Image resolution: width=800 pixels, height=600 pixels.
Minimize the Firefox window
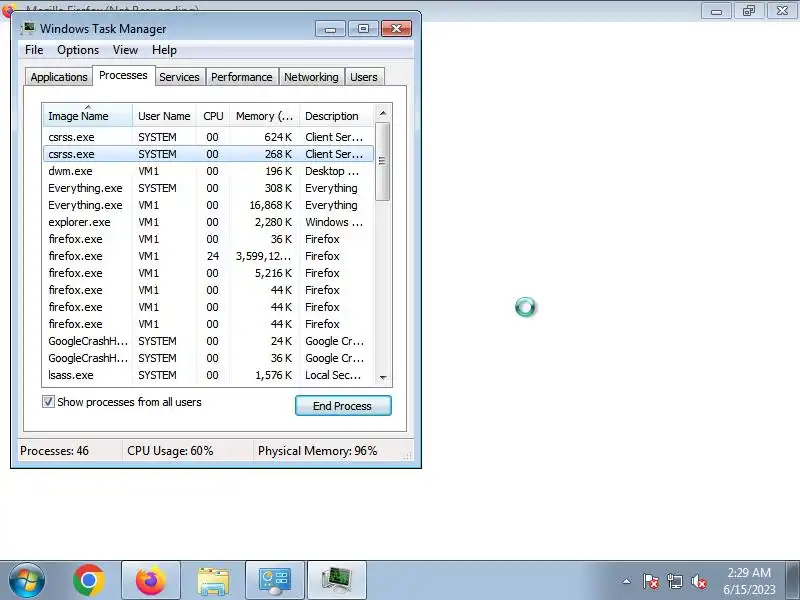point(716,11)
